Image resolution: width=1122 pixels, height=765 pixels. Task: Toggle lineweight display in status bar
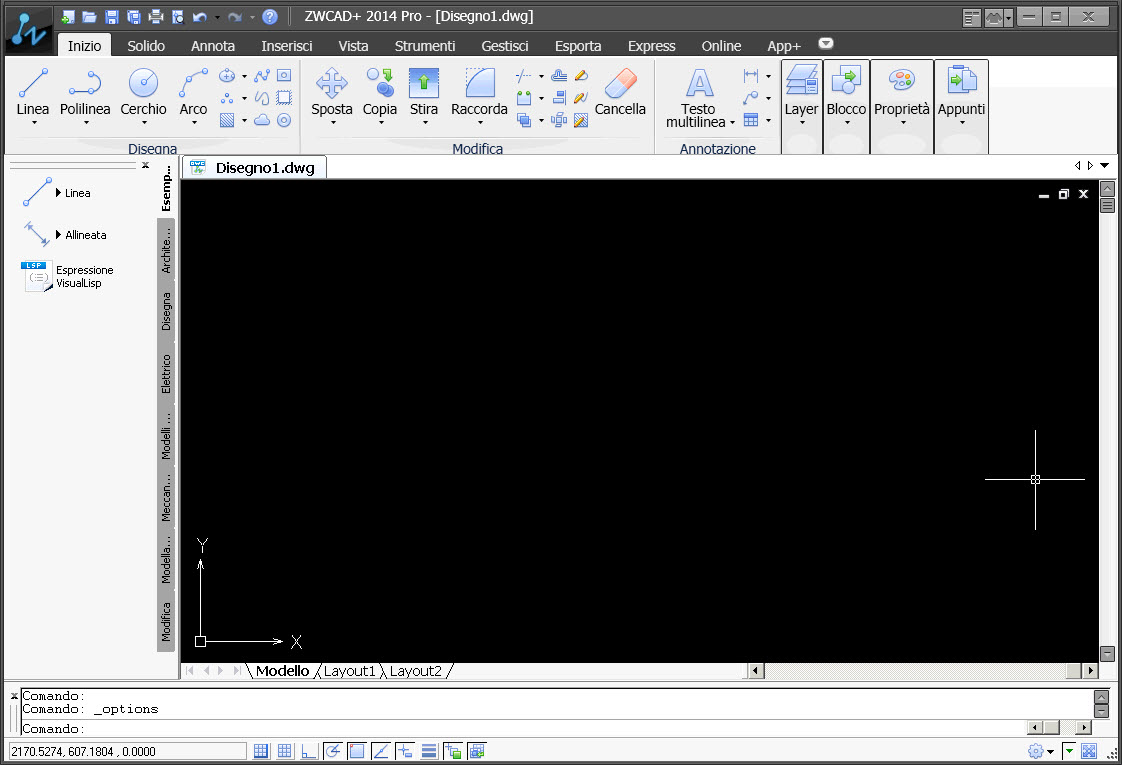tap(429, 751)
